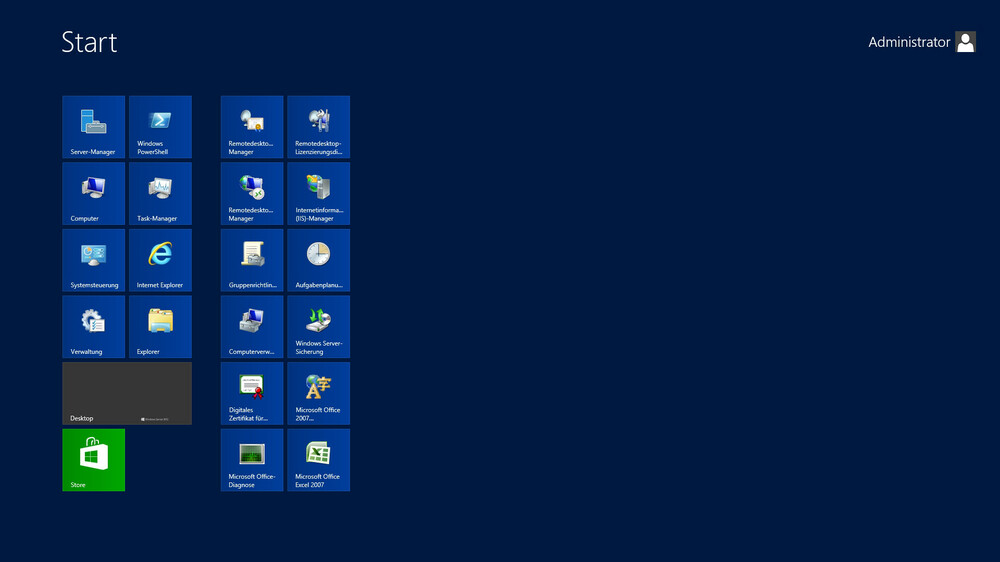Click the Administrator user account
Viewport: 1000px width, 562px height.
point(920,42)
